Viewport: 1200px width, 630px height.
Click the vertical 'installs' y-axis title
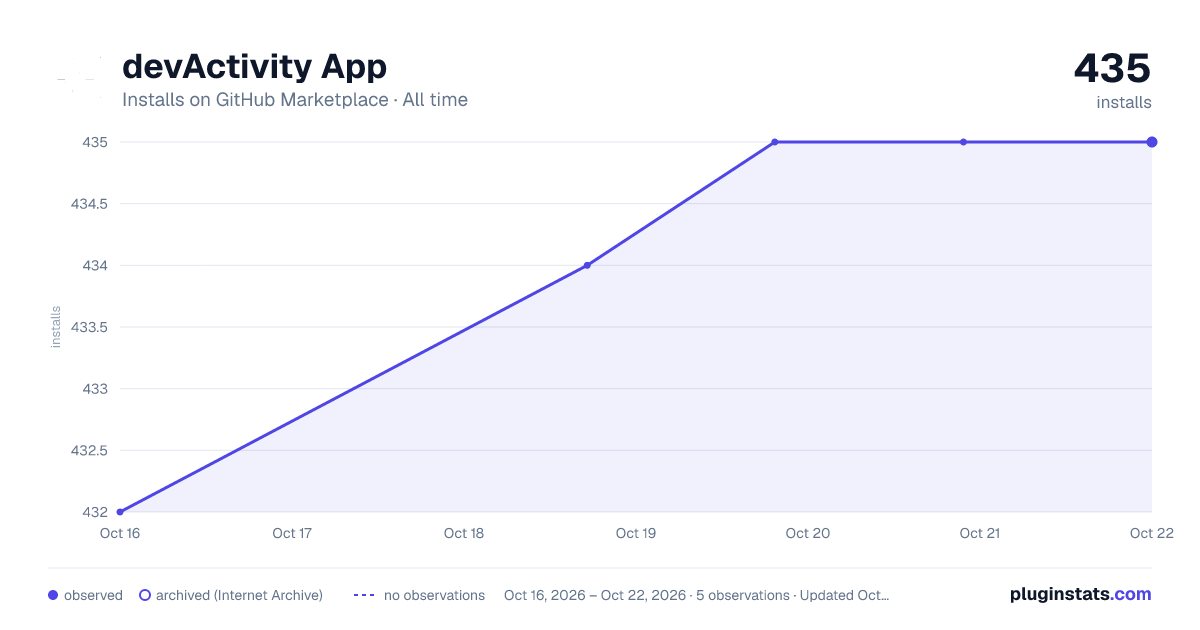coord(56,327)
